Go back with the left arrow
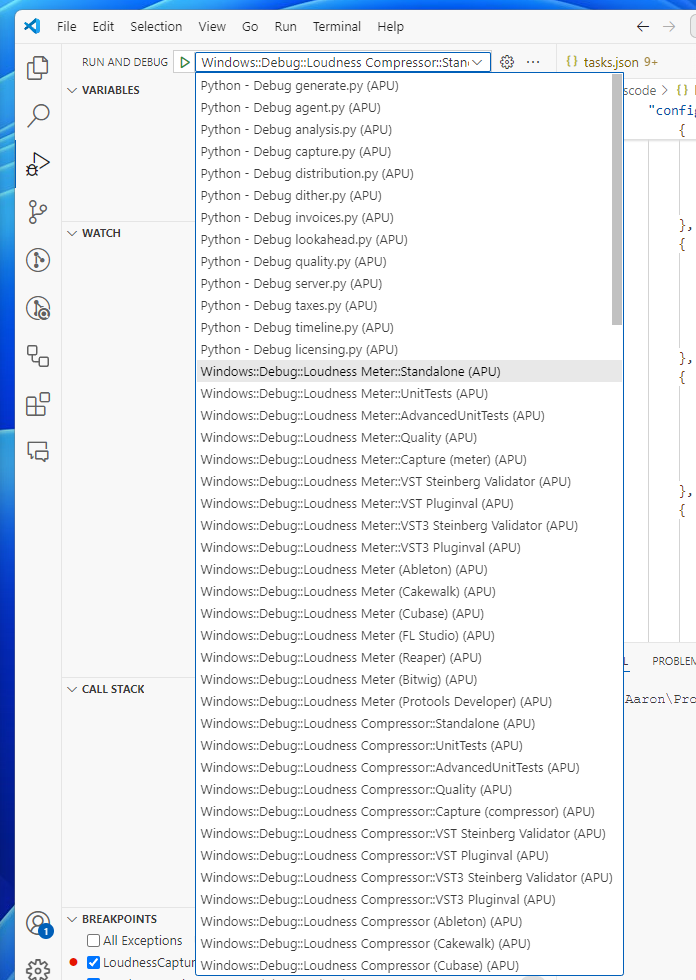This screenshot has height=980, width=696. tap(642, 26)
